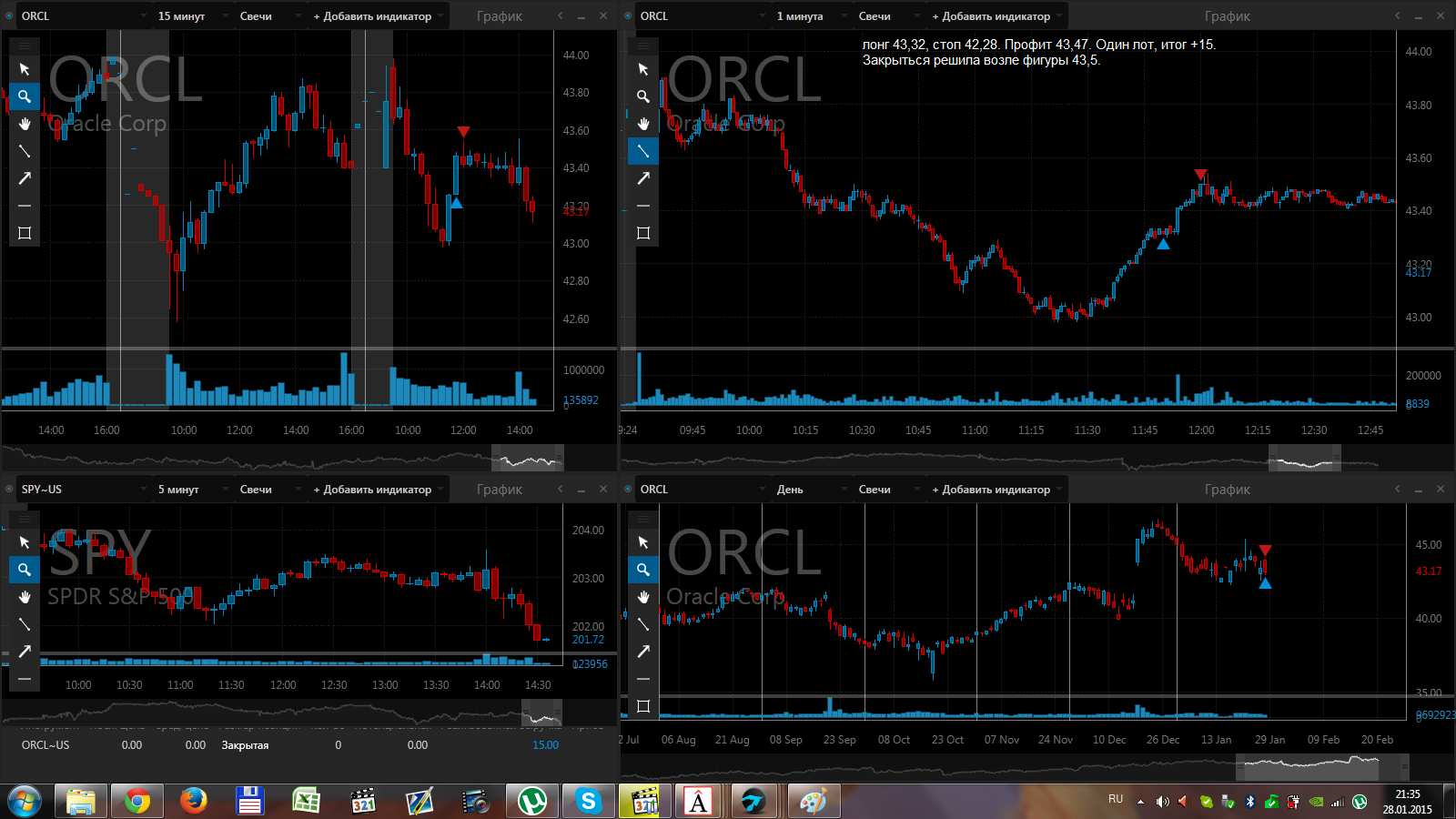Click profit value 15.00 in positions table

pos(545,745)
